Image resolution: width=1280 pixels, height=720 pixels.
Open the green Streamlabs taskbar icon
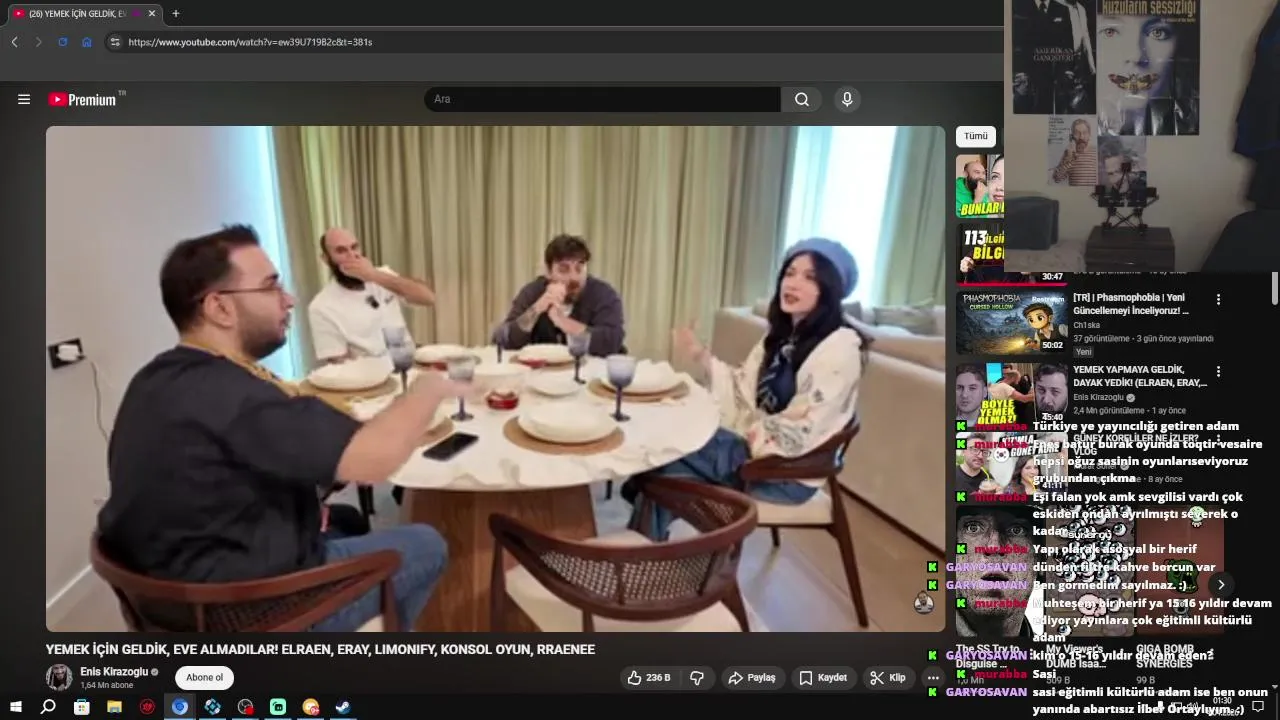click(x=278, y=707)
